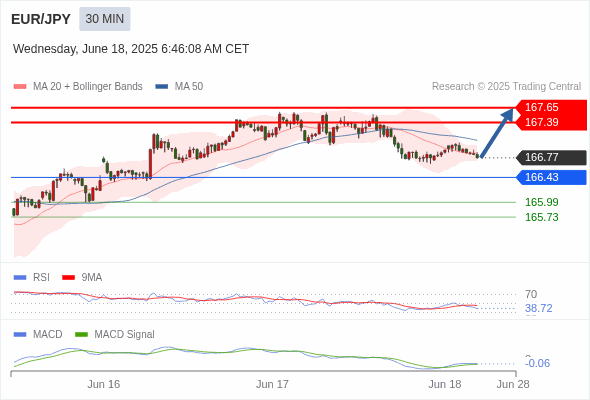This screenshot has height=400, width=590.
Task: Select the 167.65 red resistance label
Action: tap(552, 107)
